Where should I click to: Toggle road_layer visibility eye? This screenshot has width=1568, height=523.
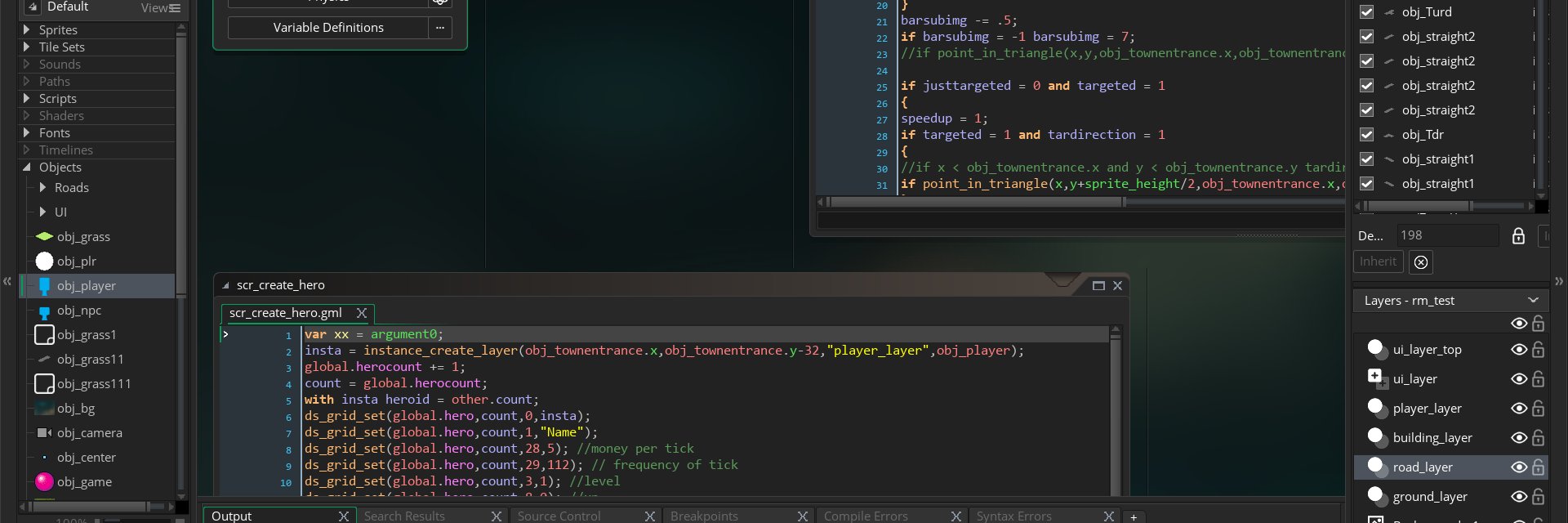1519,467
